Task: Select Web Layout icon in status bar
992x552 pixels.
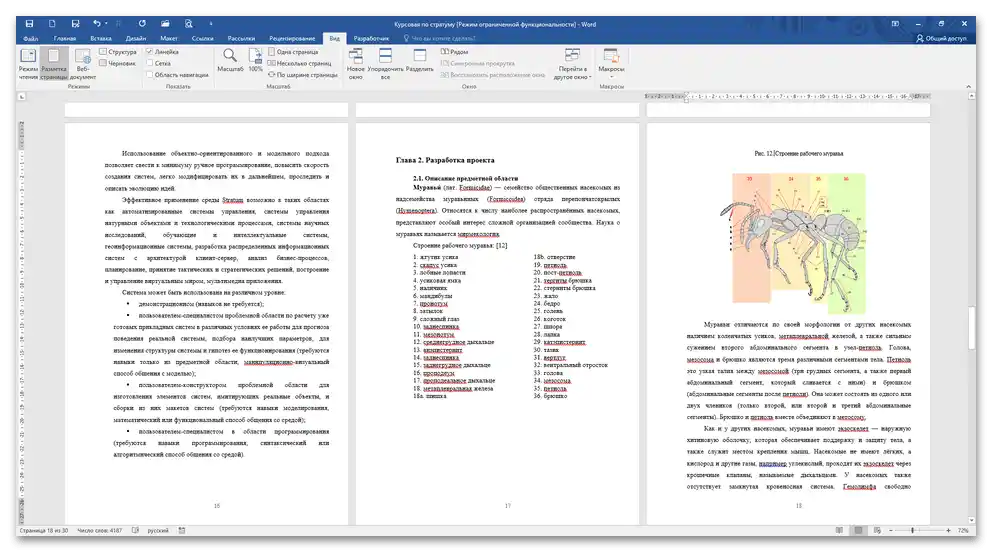Action: (877, 531)
